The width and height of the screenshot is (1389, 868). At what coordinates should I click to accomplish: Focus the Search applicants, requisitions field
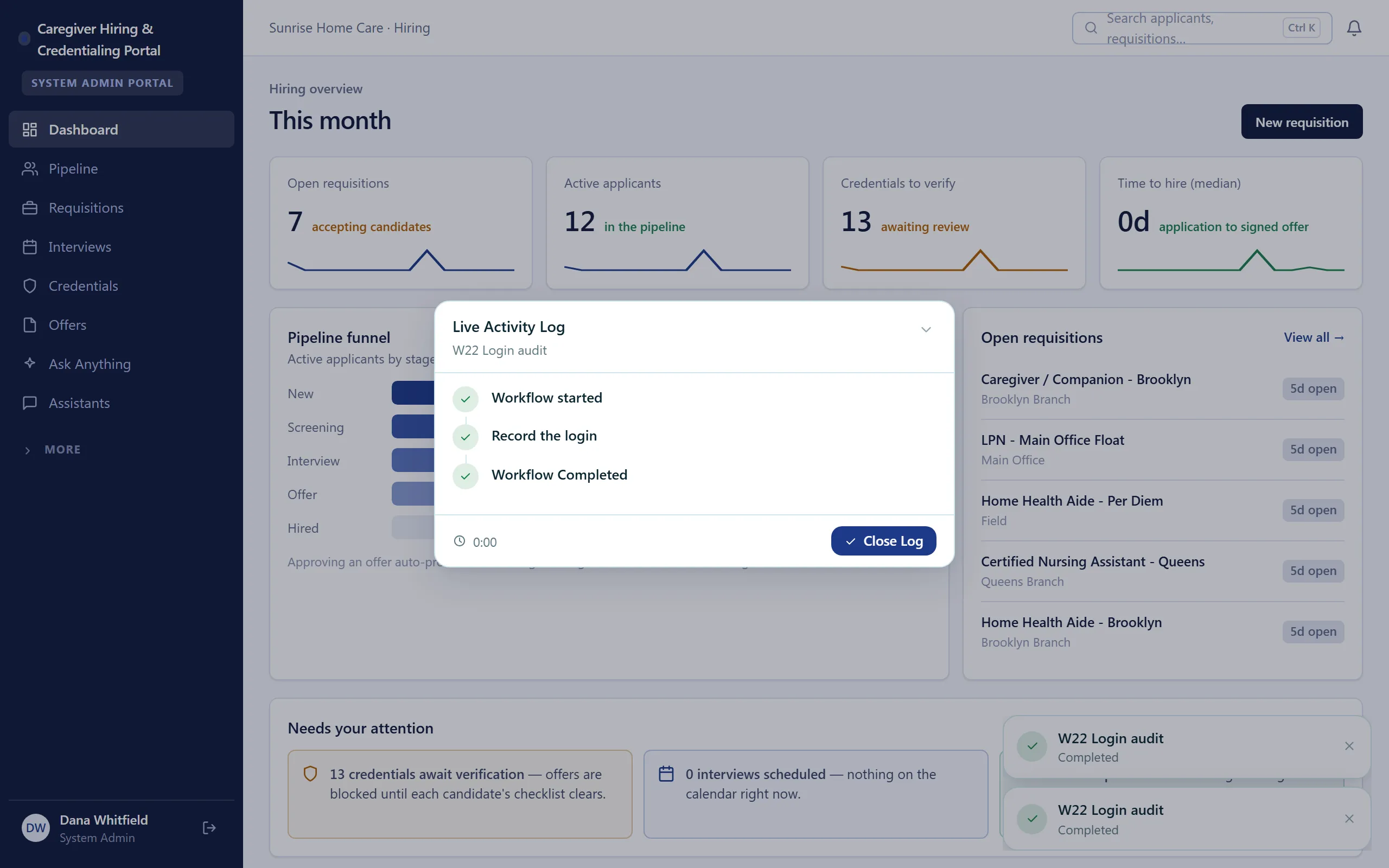click(x=1202, y=28)
